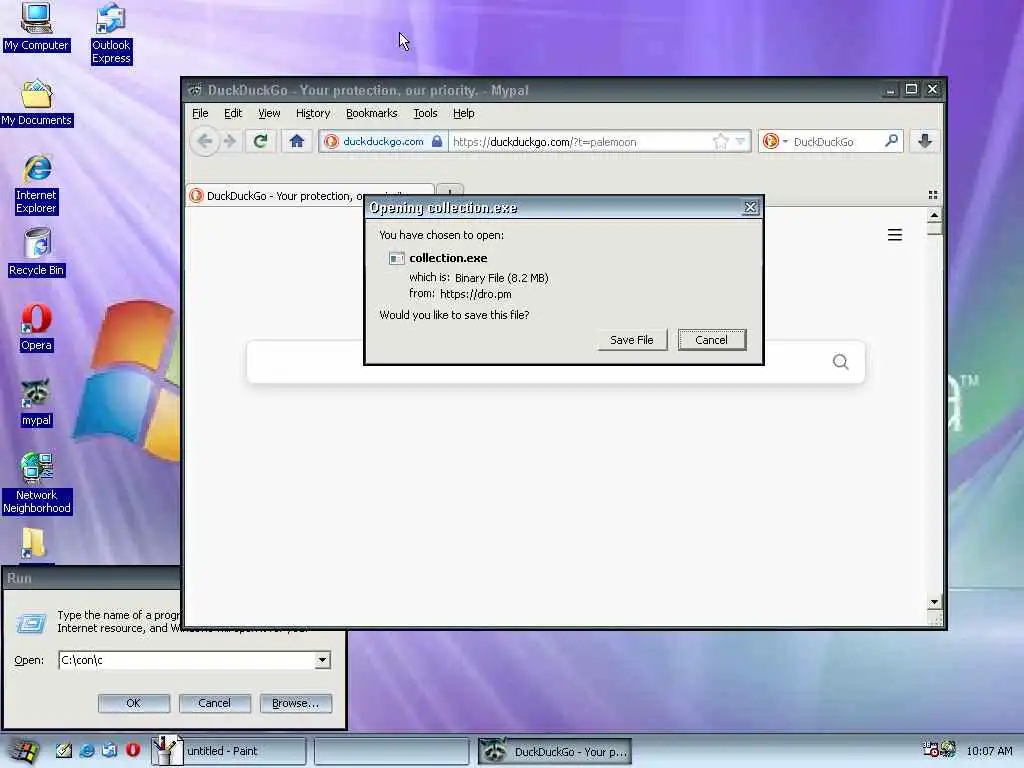The image size is (1024, 768).
Task: Launch Opera from the desktop icon
Action: tap(36, 328)
